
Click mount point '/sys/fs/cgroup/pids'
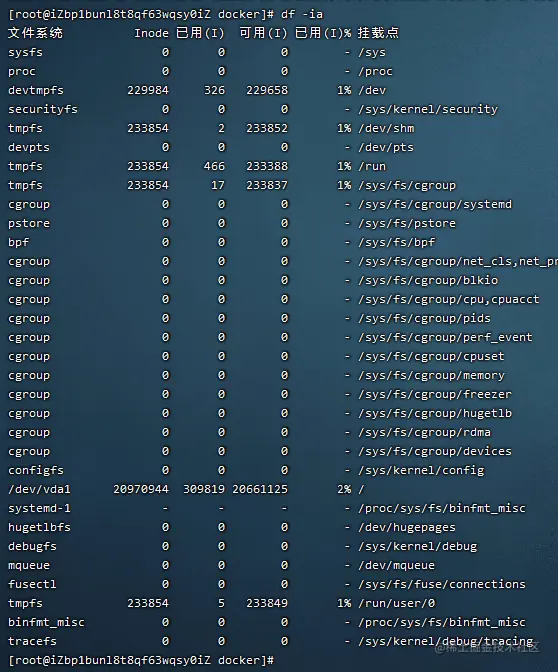pos(424,318)
